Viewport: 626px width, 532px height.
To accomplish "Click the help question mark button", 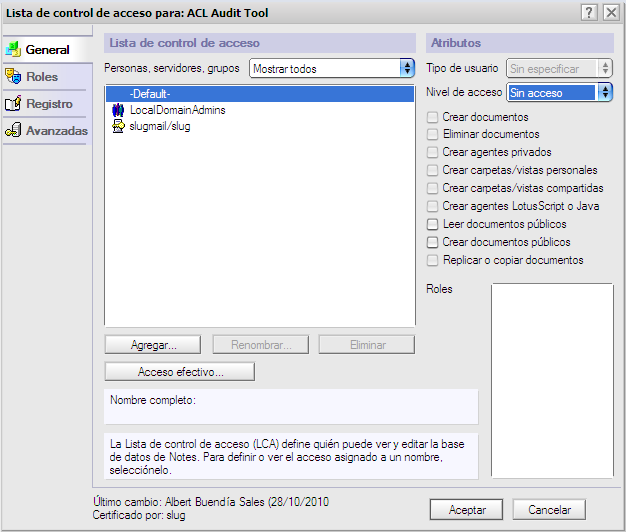I will [x=589, y=13].
